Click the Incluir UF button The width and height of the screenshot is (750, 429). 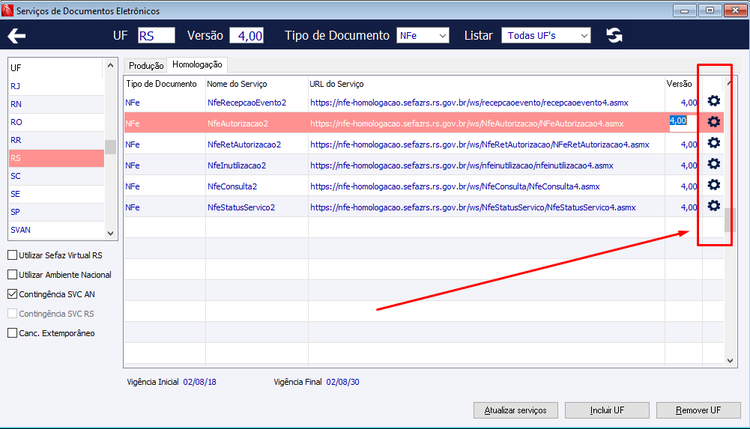[x=607, y=410]
